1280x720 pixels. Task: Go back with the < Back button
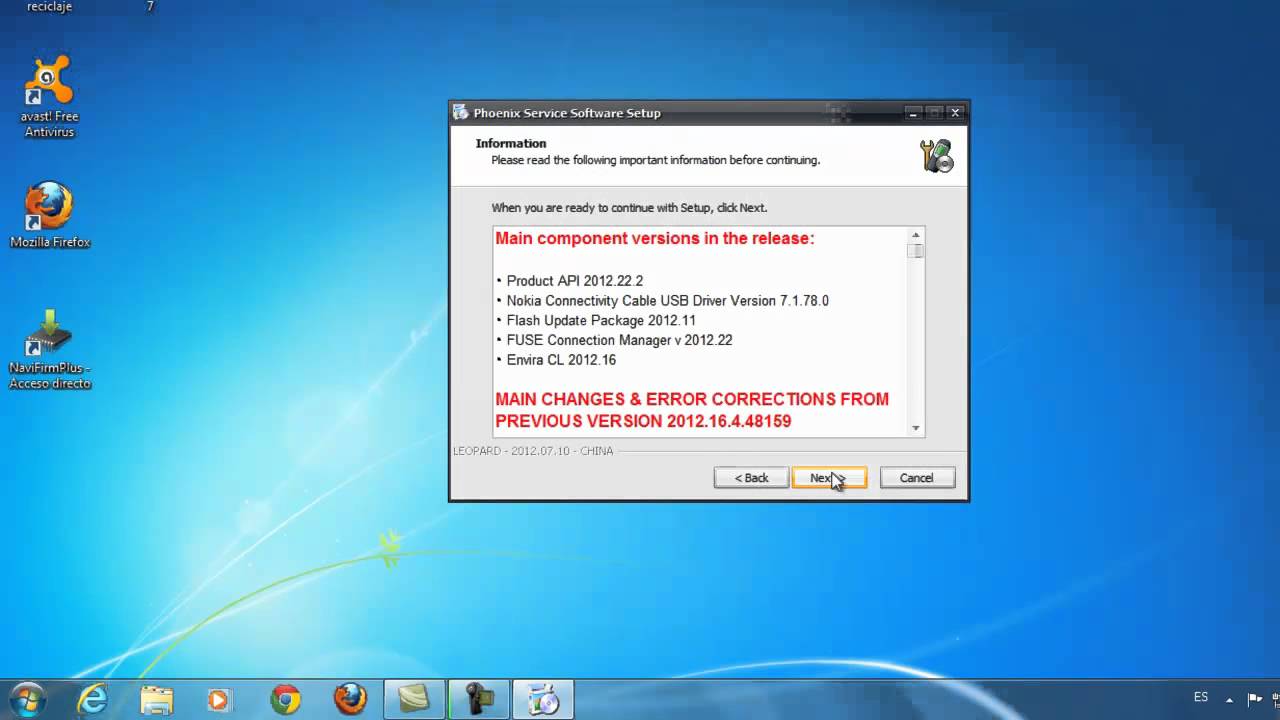point(751,478)
